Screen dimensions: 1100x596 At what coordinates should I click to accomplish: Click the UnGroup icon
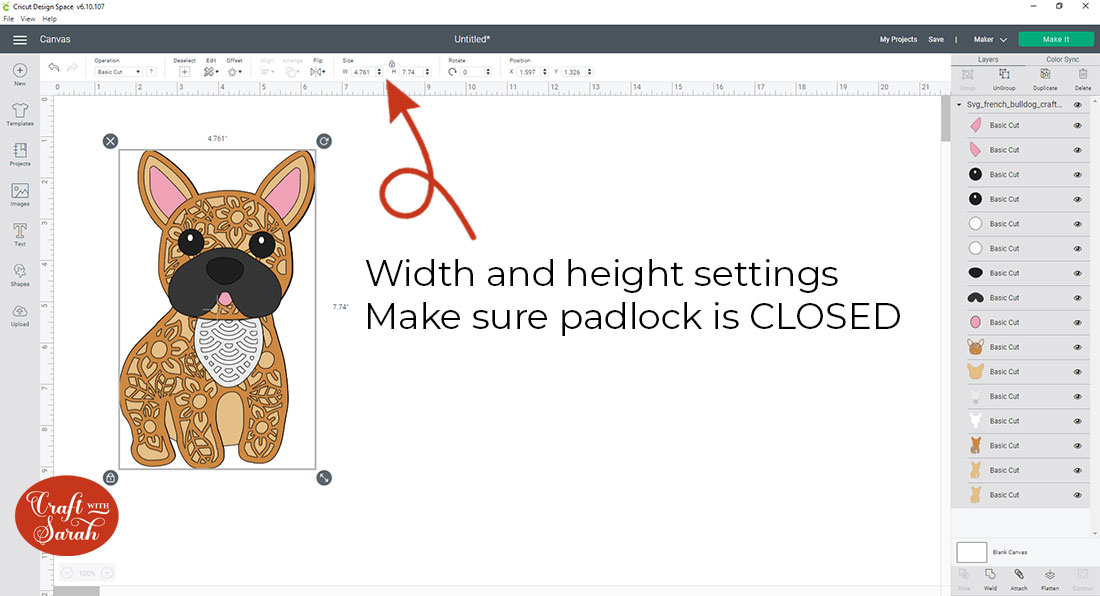tap(1004, 74)
